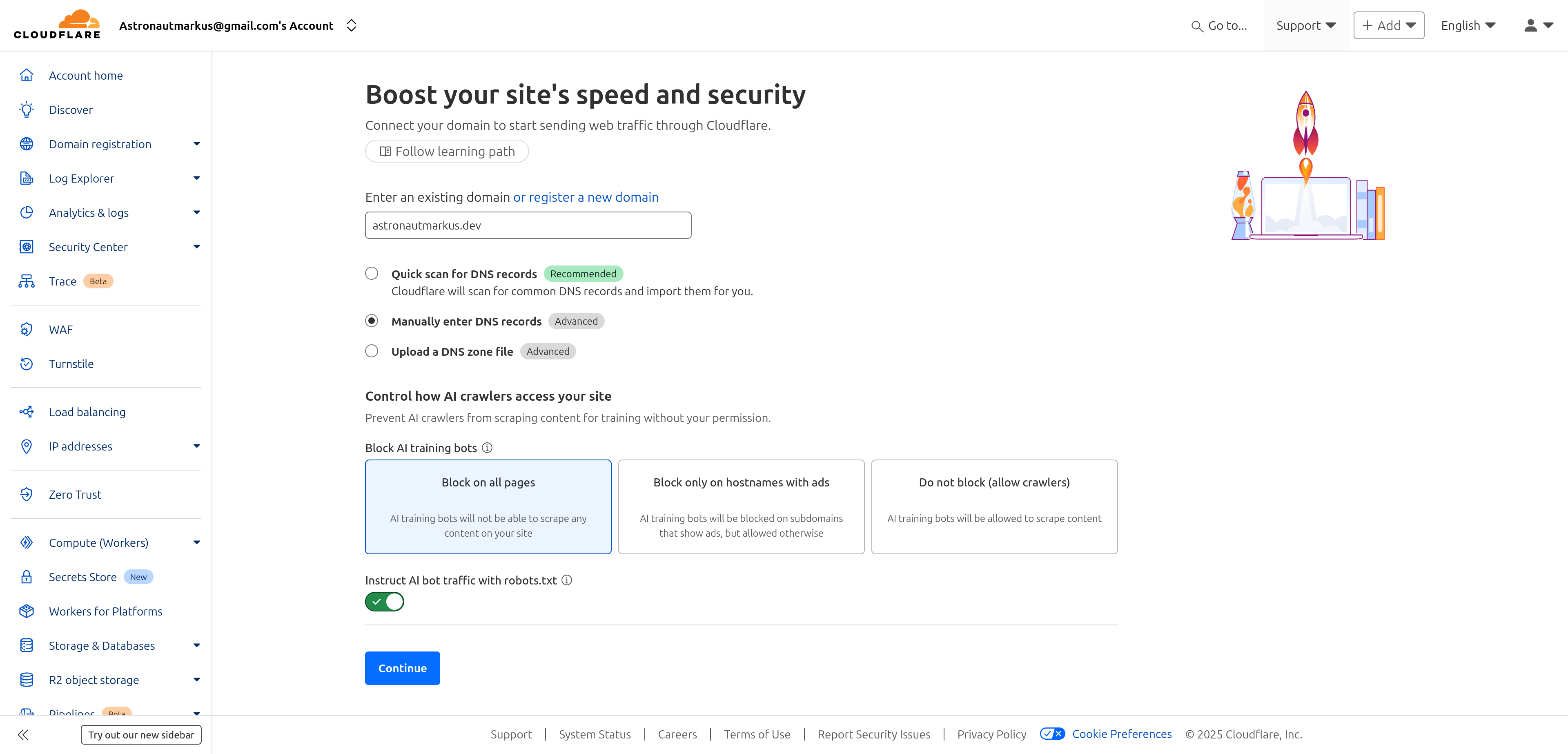Viewport: 1568px width, 754px height.
Task: Select Upload a DNS zone file radio
Action: (371, 351)
